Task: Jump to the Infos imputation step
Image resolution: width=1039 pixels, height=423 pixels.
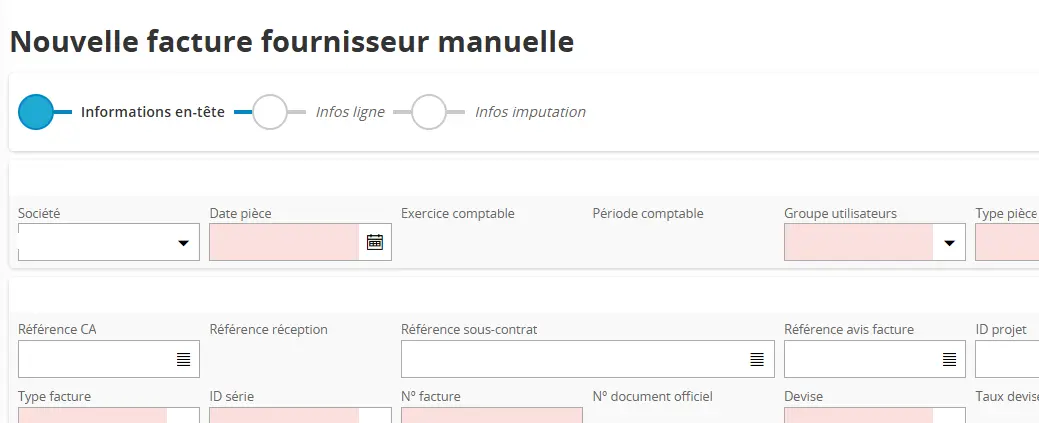Action: (429, 112)
